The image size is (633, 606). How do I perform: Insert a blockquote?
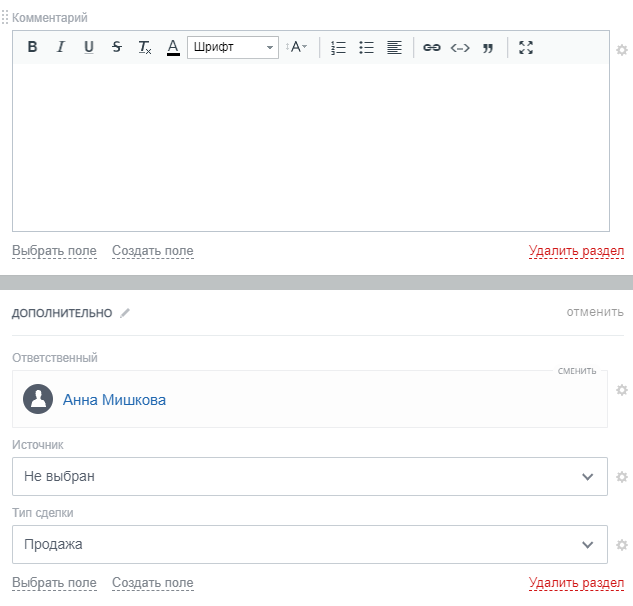coord(488,47)
